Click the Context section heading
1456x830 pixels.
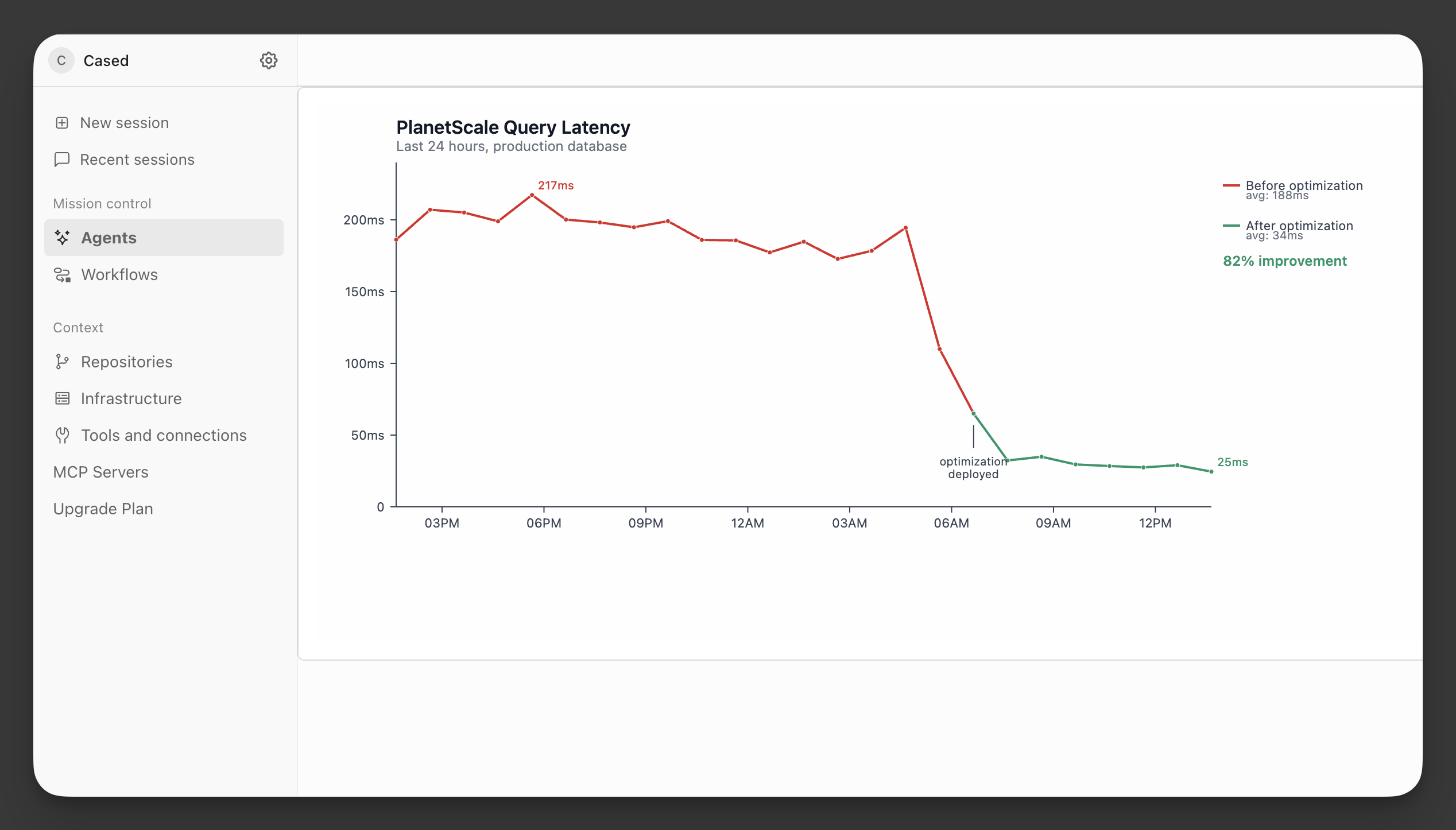tap(78, 328)
